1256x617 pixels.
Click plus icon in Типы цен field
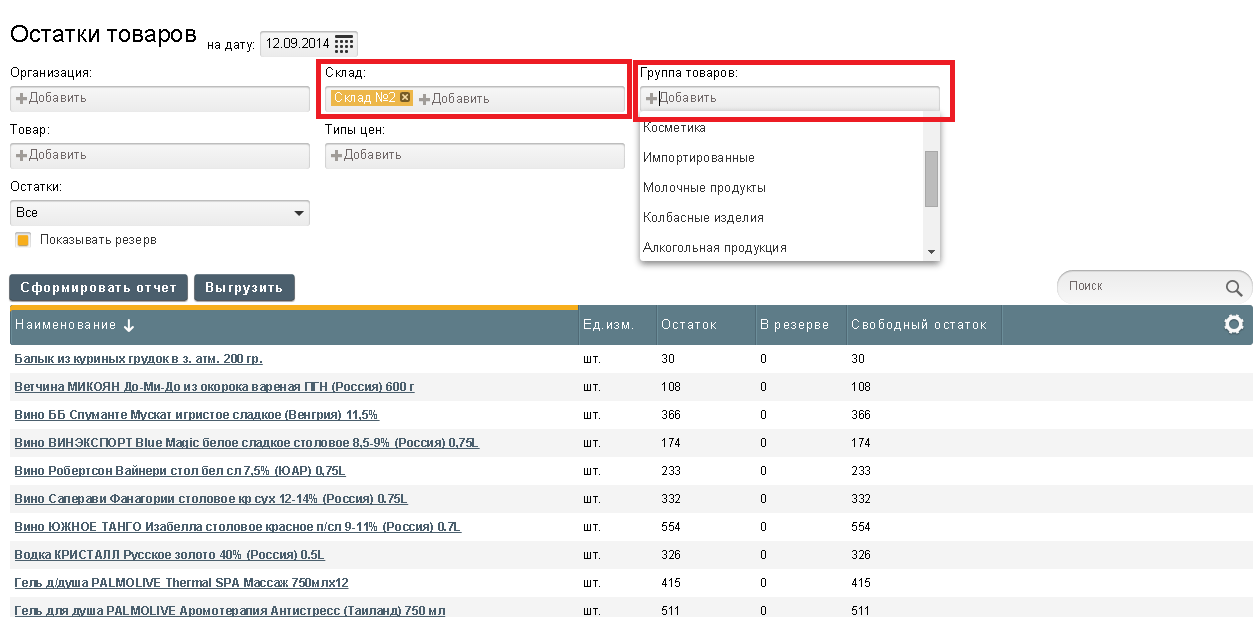click(336, 155)
